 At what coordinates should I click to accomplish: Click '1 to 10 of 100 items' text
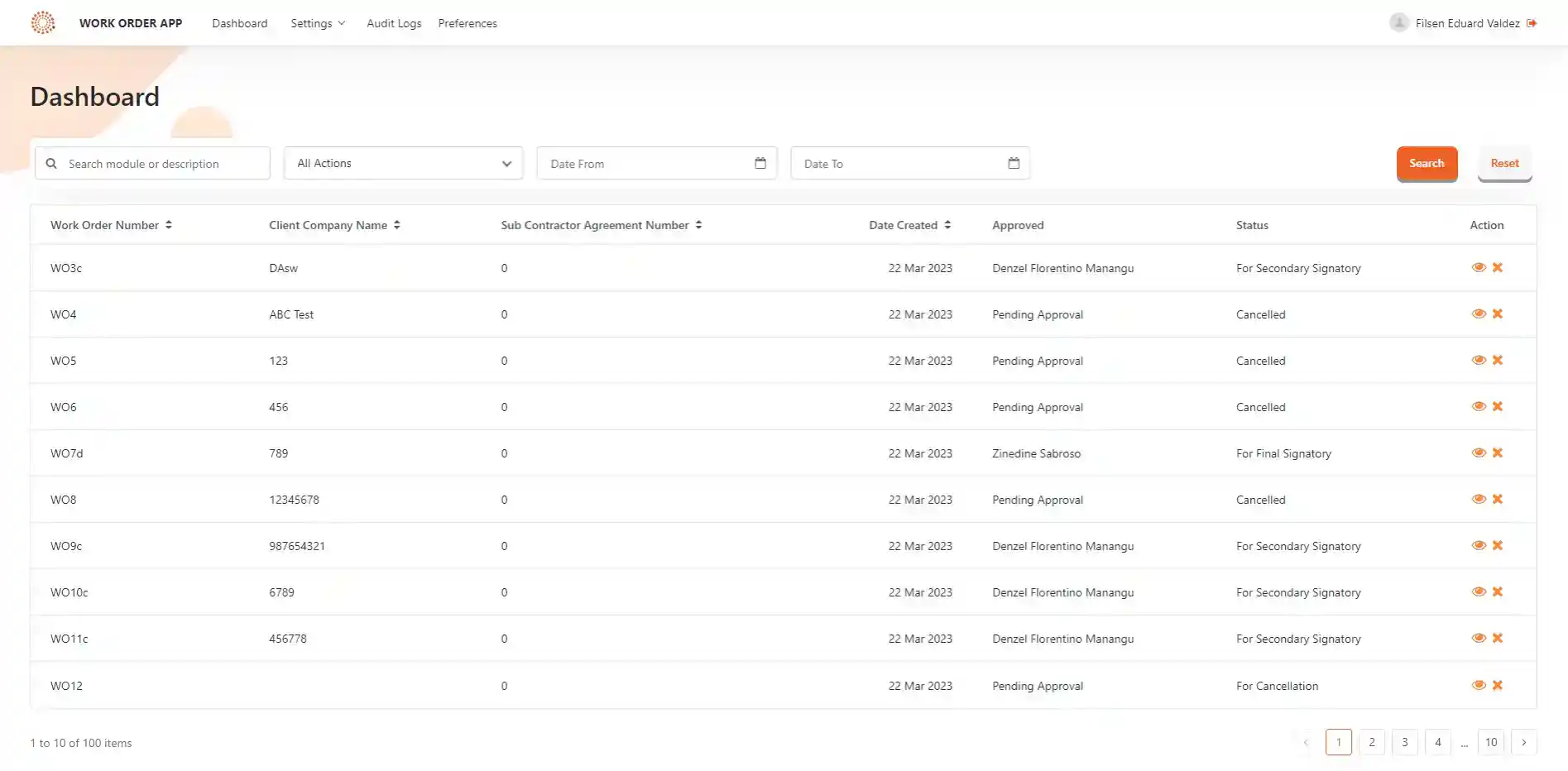[x=81, y=743]
